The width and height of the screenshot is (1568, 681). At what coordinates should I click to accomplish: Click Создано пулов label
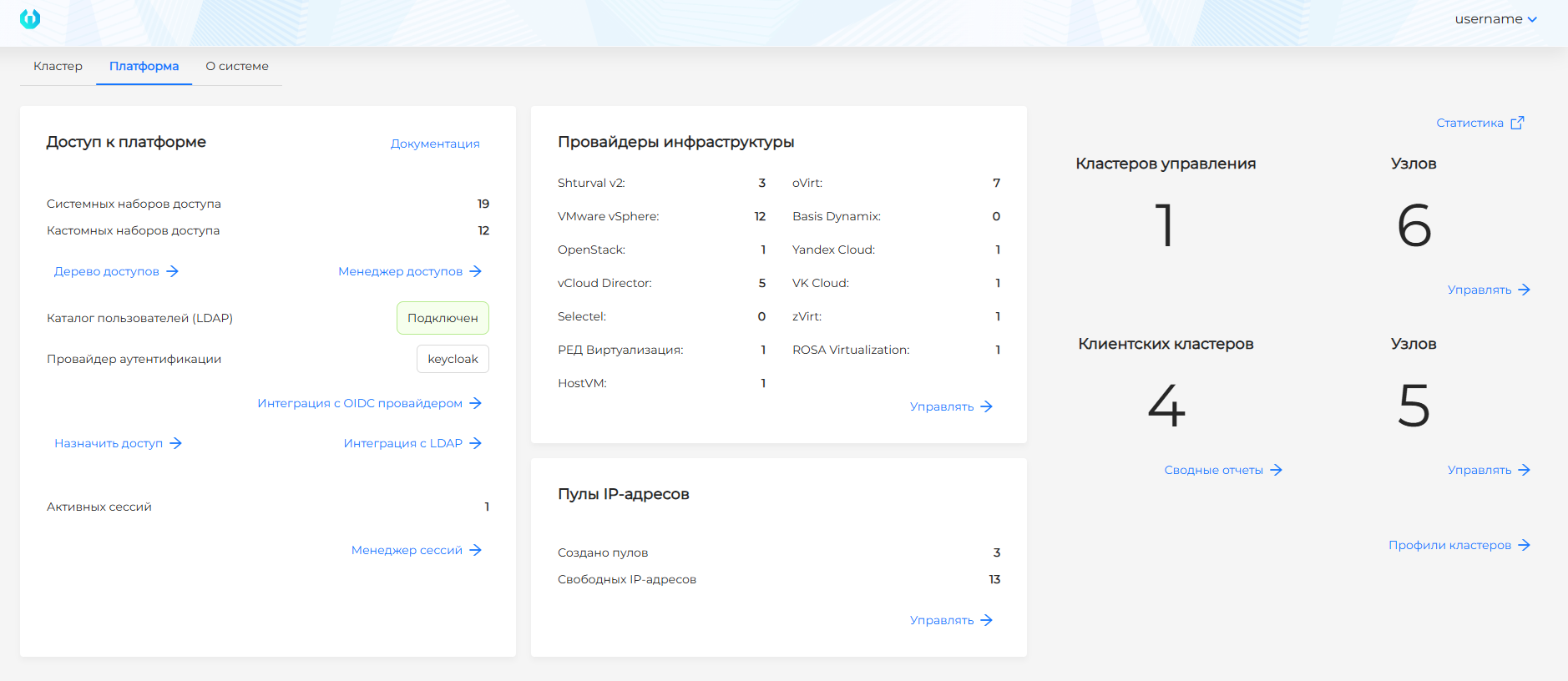tap(603, 552)
